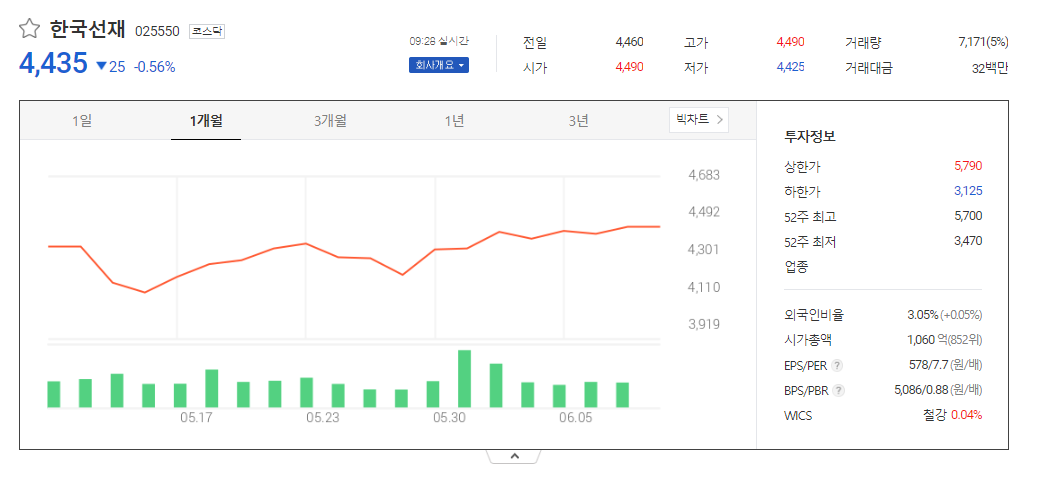Click the 09:28 실시간 timestamp

[x=439, y=41]
